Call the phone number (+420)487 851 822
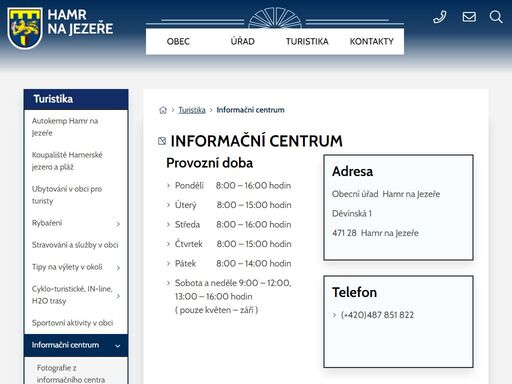 [x=377, y=315]
